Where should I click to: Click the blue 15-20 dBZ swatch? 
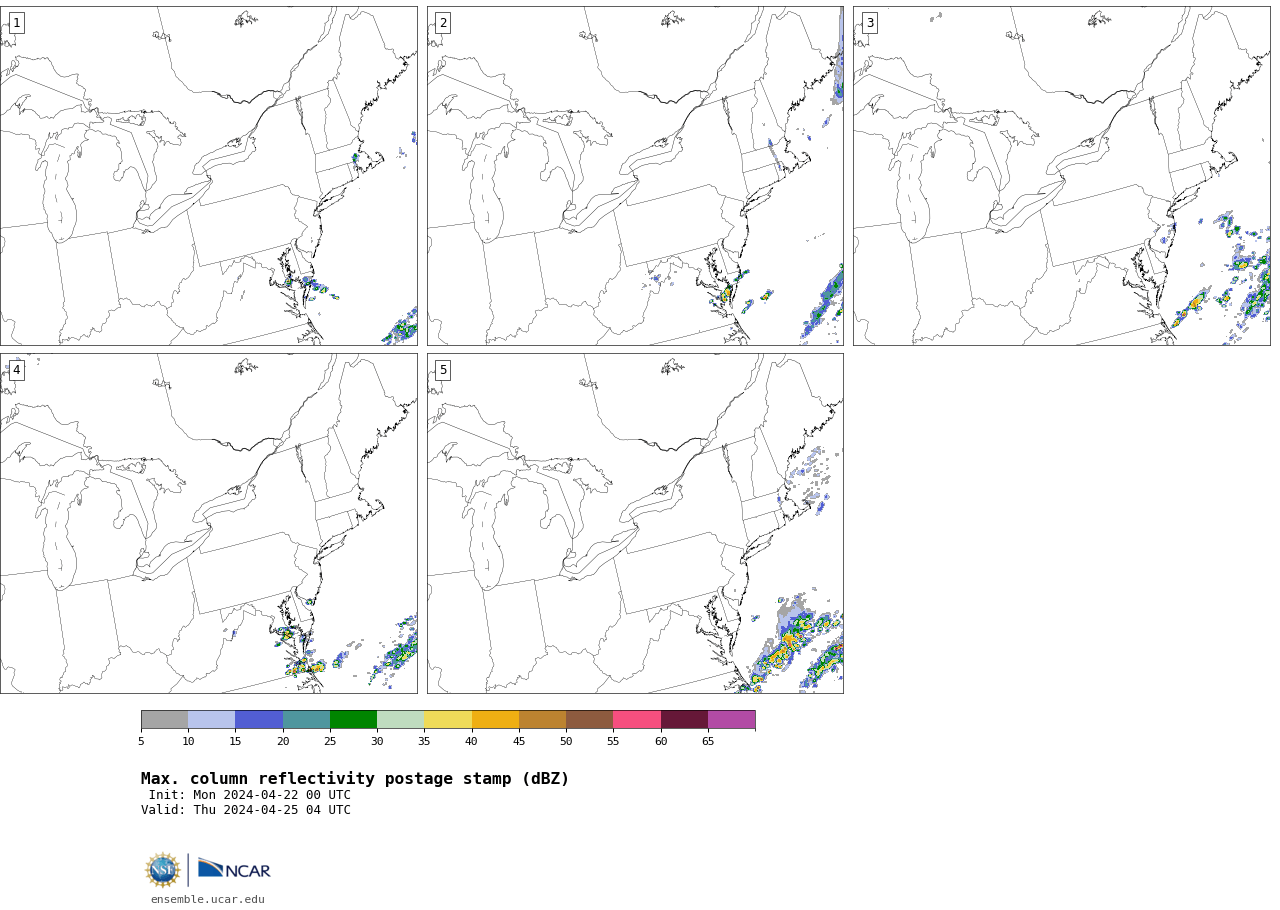(259, 720)
